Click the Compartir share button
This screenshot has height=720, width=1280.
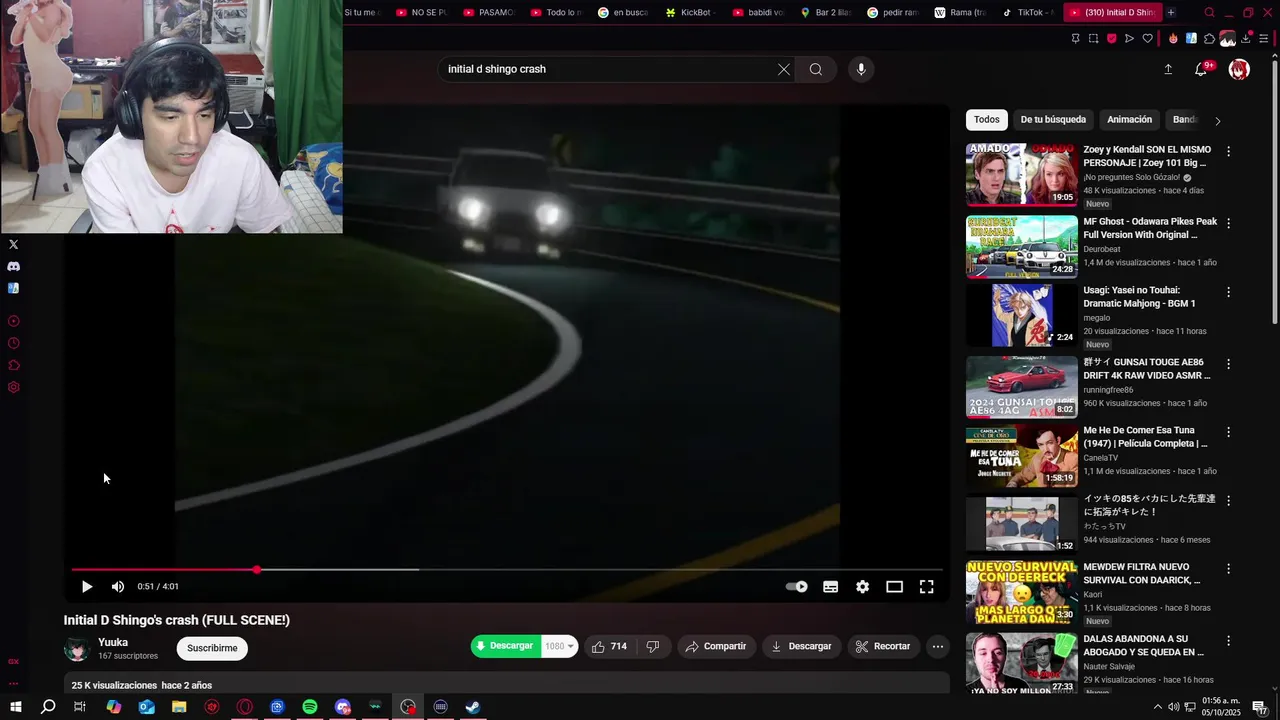[715, 647]
